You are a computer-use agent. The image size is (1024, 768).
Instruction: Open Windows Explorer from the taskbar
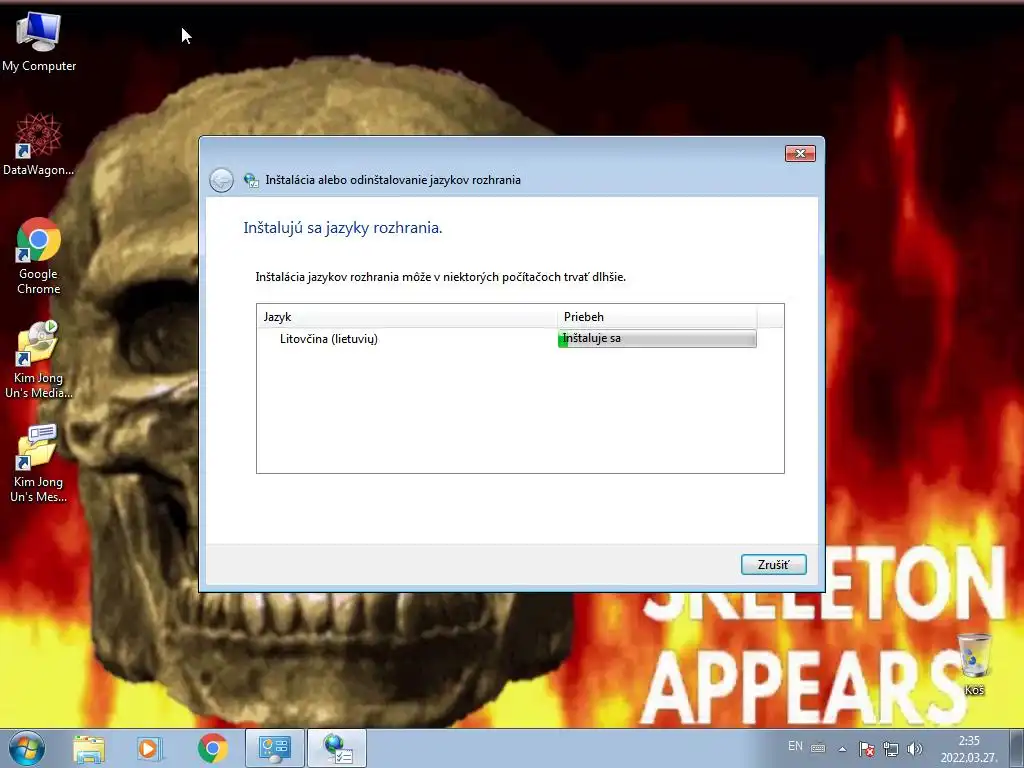point(89,748)
